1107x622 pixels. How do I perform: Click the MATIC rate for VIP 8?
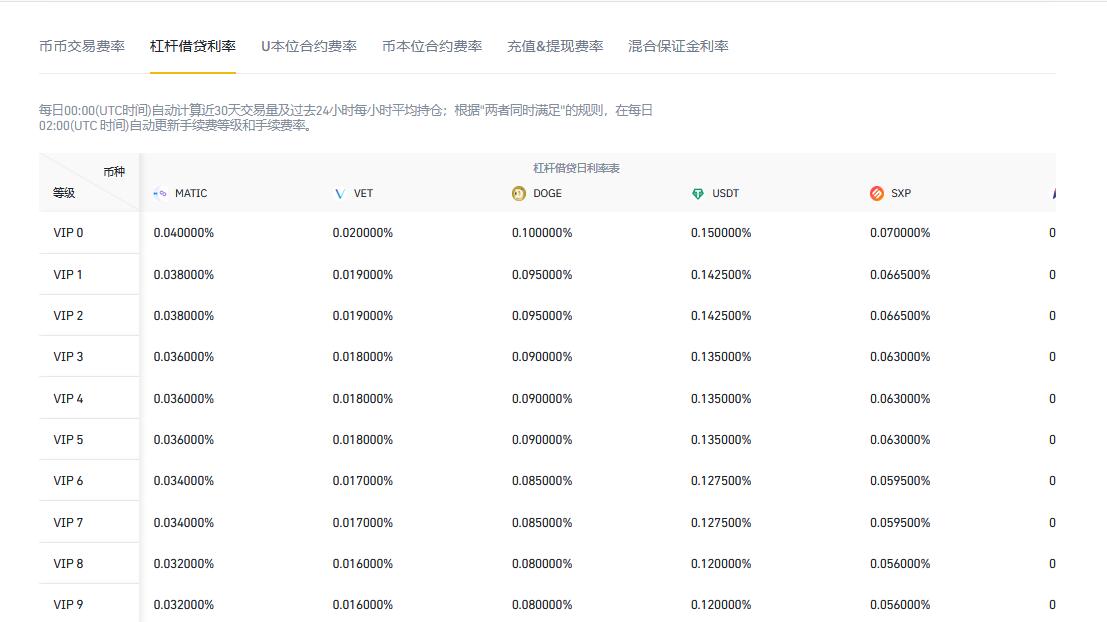(x=183, y=564)
